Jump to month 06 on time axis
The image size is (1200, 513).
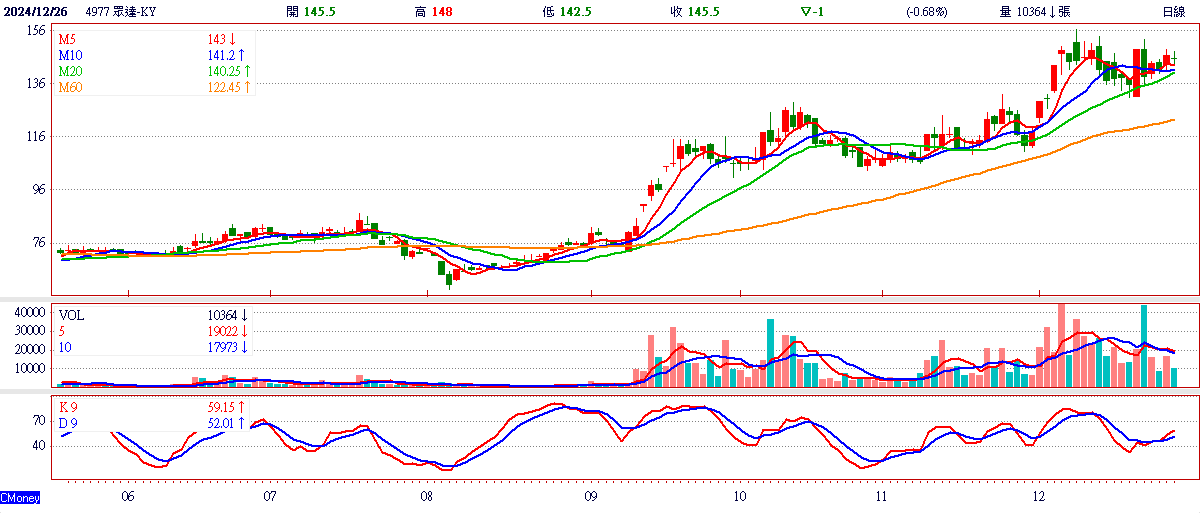tap(128, 496)
